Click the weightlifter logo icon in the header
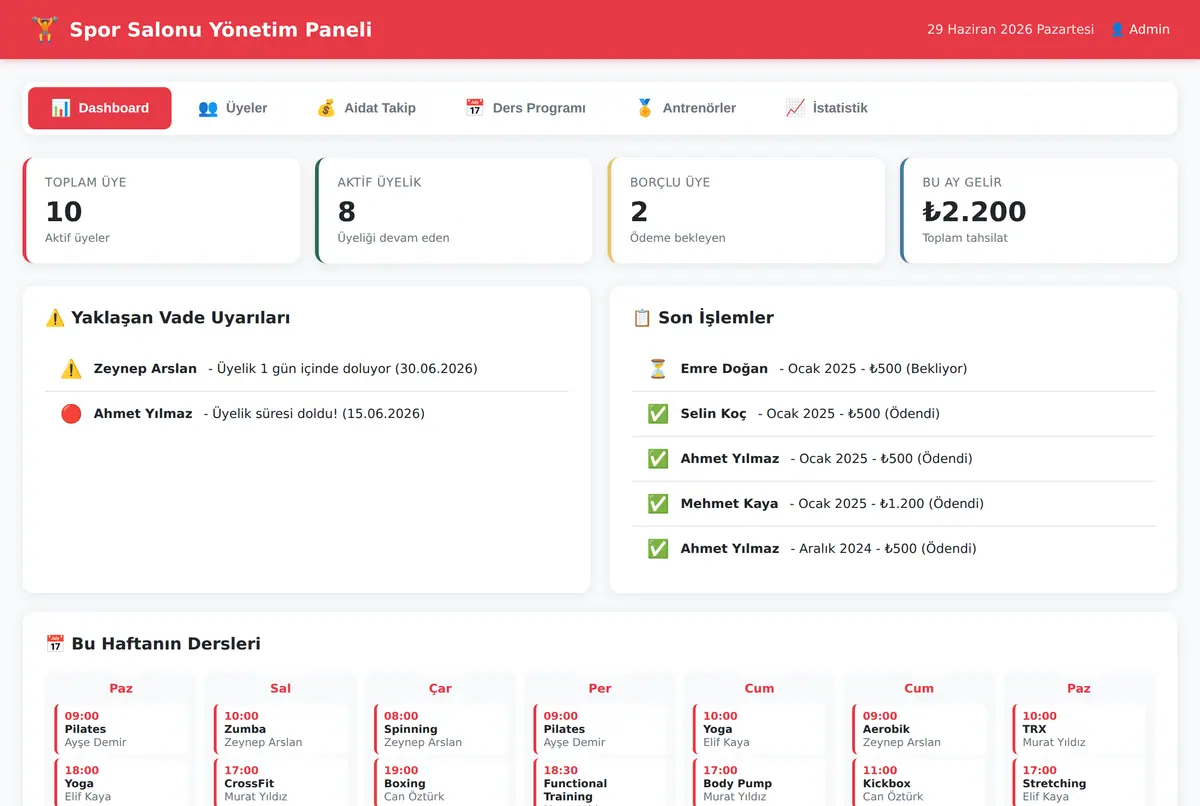This screenshot has width=1200, height=806. coord(44,29)
